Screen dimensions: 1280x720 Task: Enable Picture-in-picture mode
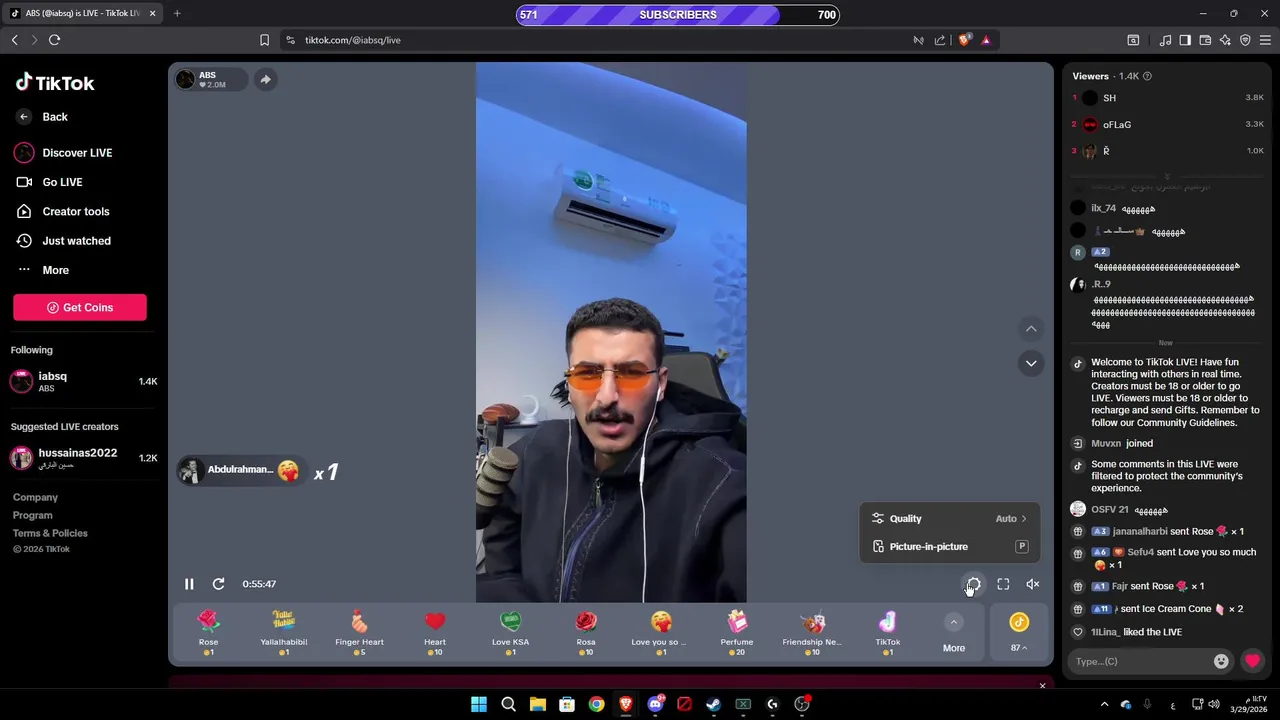(x=949, y=547)
